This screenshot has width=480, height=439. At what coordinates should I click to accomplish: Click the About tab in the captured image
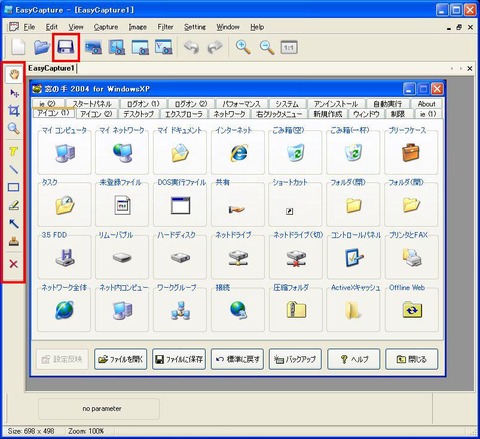pyautogui.click(x=426, y=104)
